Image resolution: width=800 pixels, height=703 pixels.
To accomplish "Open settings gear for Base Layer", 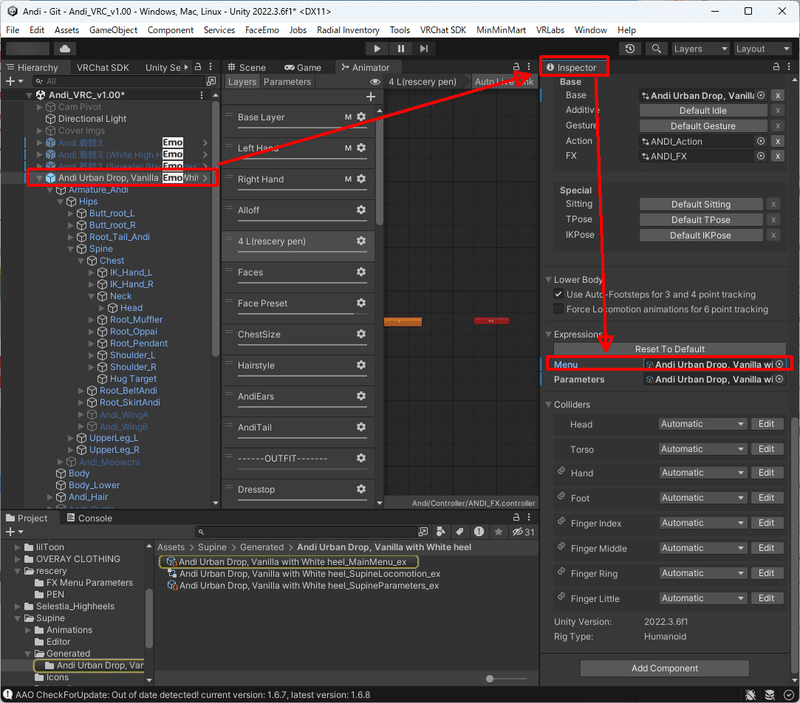I will [361, 117].
